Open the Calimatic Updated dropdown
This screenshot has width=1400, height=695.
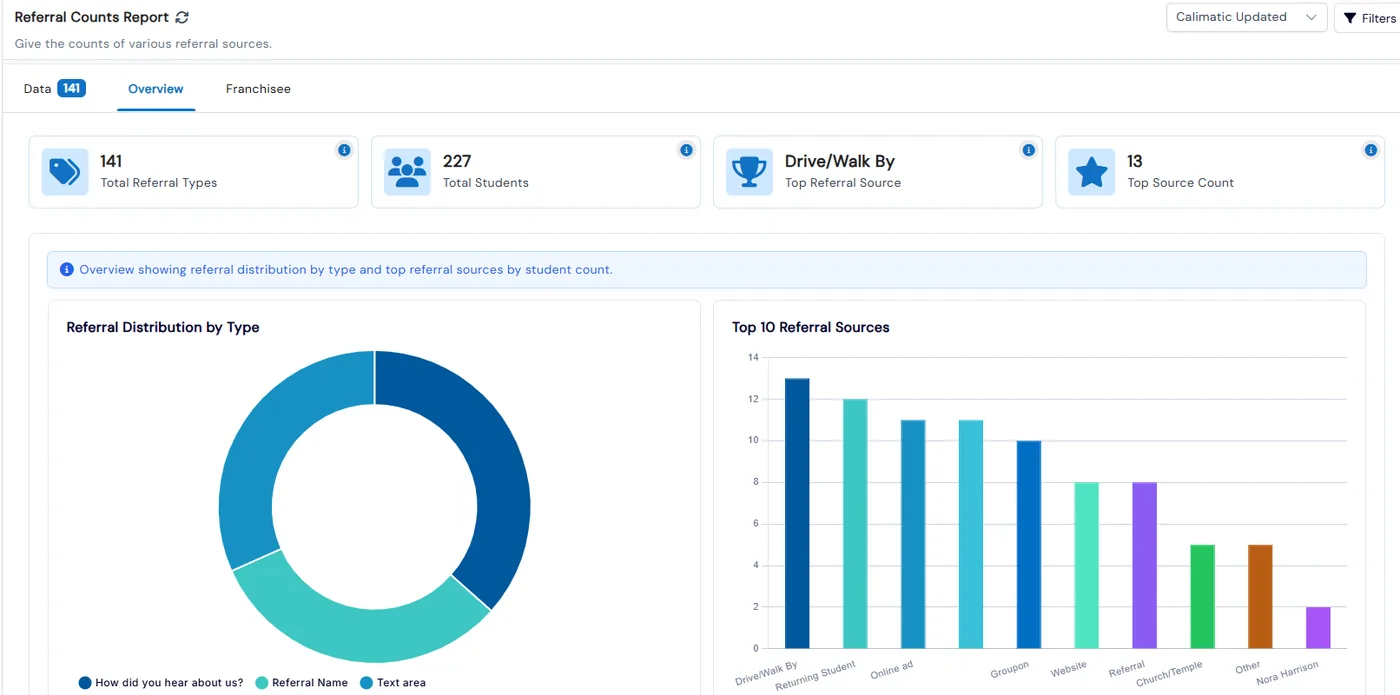click(x=1246, y=17)
